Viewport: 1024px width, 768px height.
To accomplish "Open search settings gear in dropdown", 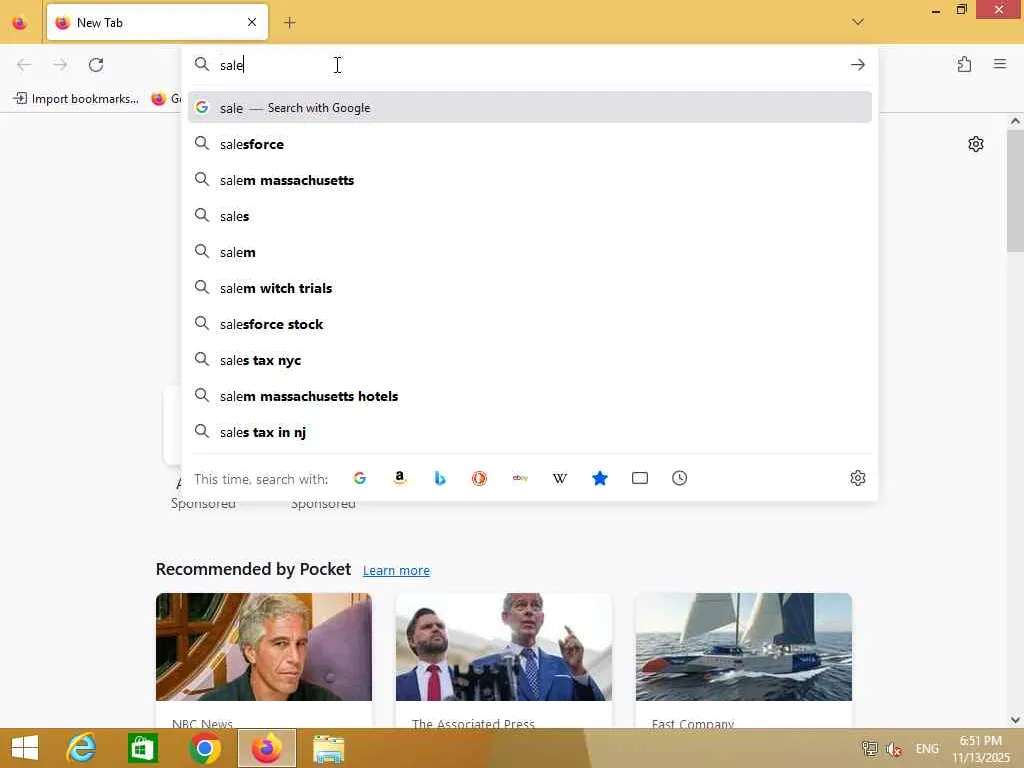I will (x=857, y=478).
